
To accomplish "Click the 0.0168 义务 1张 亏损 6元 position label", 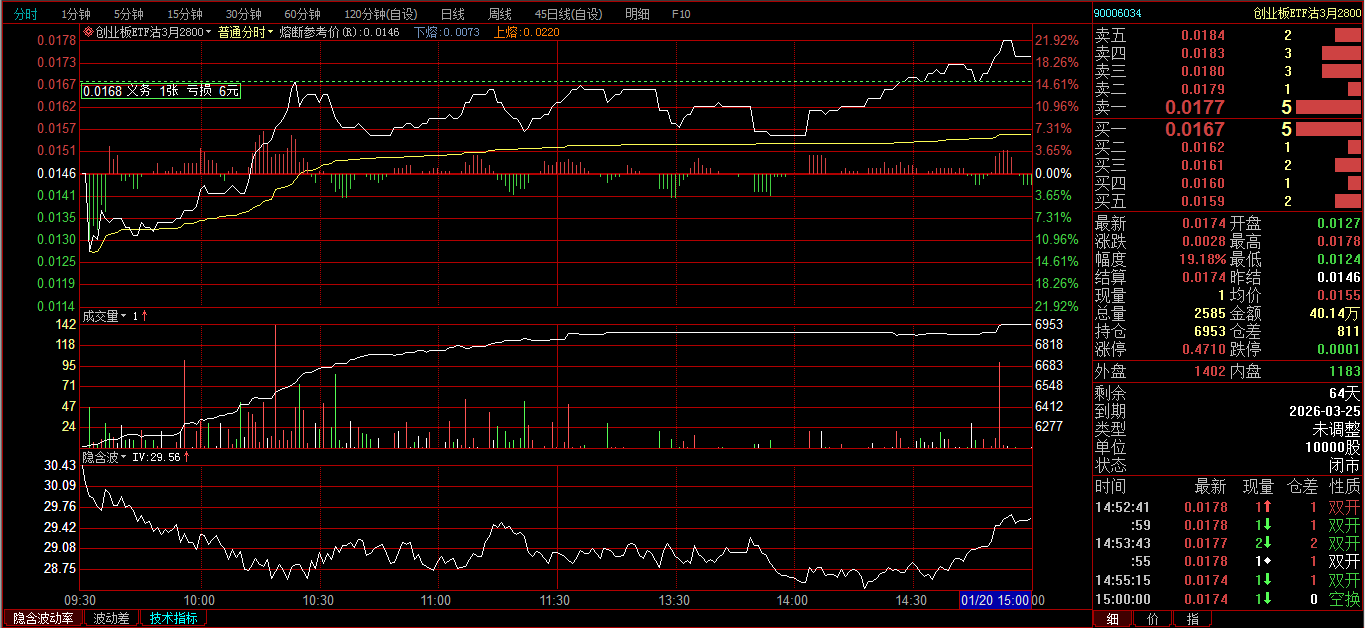I will 161,91.
